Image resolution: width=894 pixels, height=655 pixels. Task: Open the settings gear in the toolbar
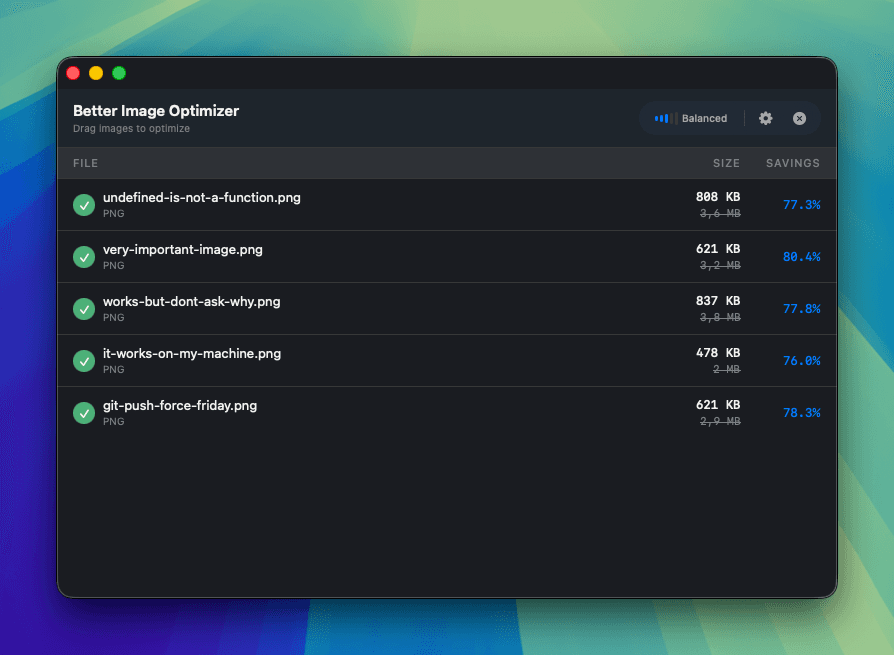pyautogui.click(x=765, y=118)
